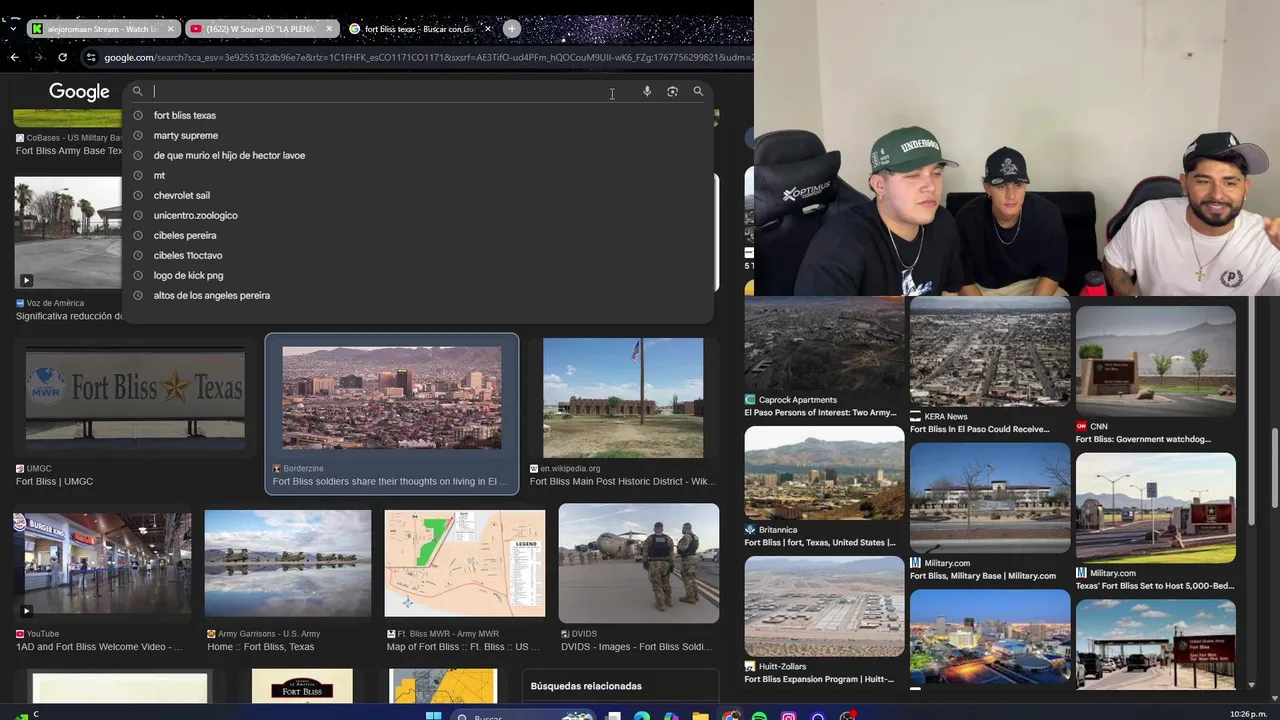Open the Army Garrisons helicopters image
Image resolution: width=1280 pixels, height=720 pixels.
click(x=288, y=565)
